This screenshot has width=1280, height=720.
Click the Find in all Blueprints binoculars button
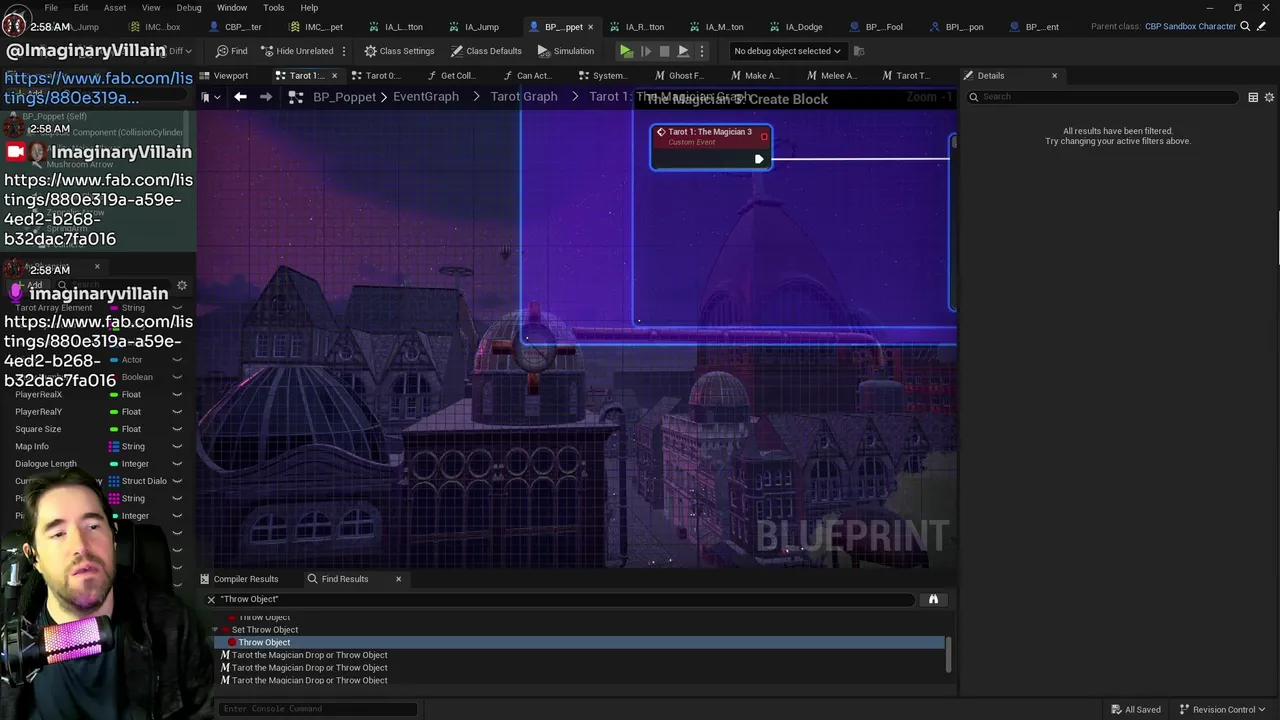[x=933, y=599]
